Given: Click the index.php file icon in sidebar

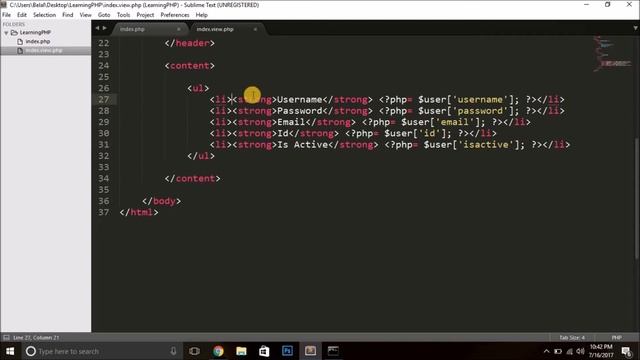Looking at the screenshot, I should click(20, 41).
